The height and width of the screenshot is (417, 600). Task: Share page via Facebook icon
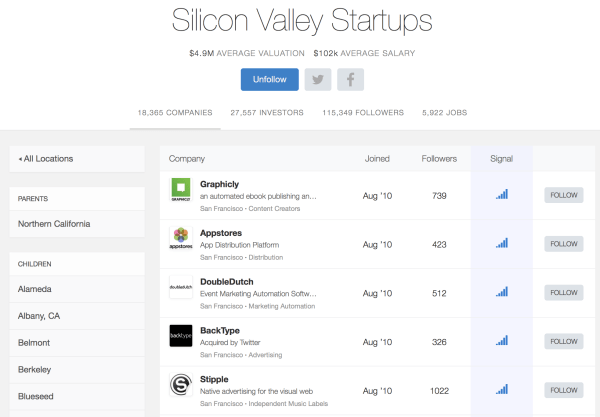[349, 80]
